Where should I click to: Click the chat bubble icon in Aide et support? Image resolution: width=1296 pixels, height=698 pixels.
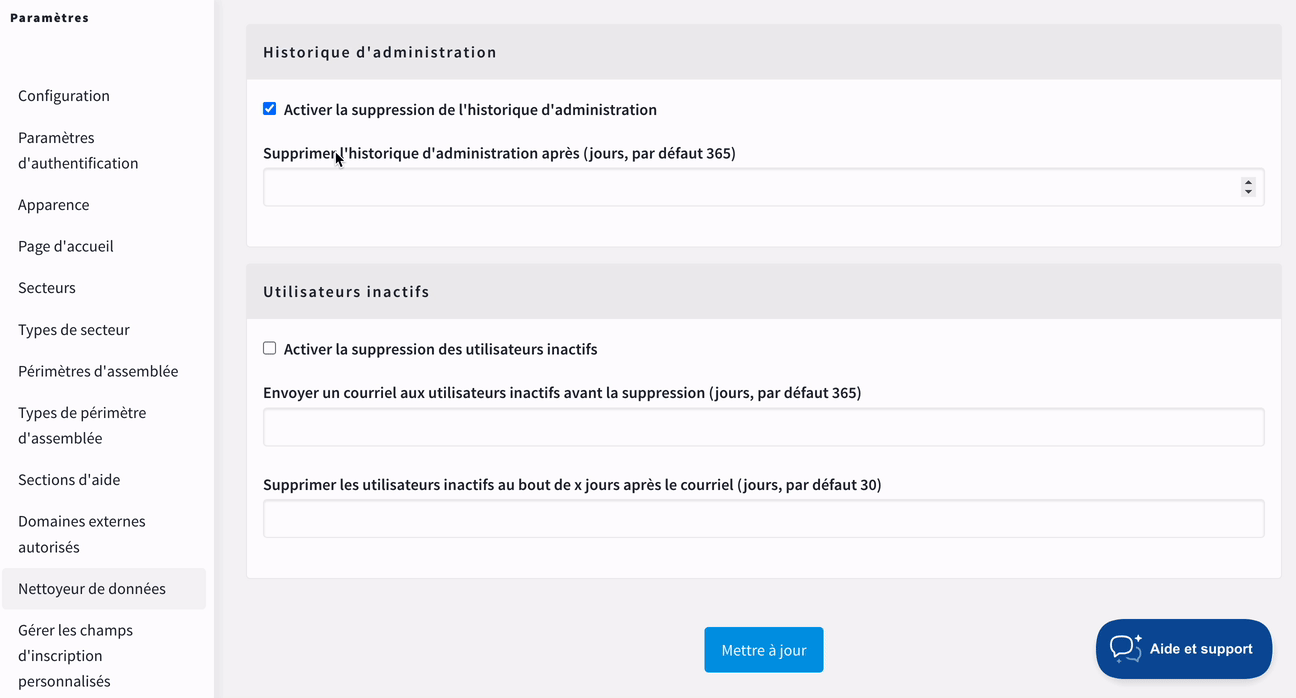click(x=1126, y=648)
